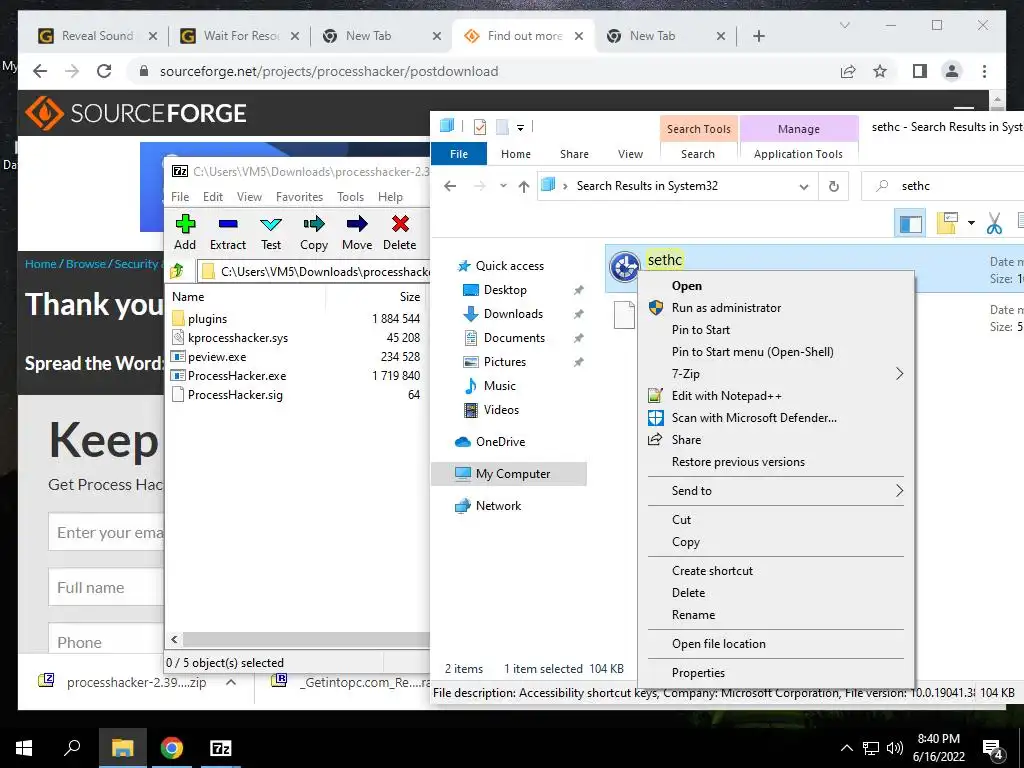Choose Edit with Notepad++
The width and height of the screenshot is (1024, 768).
726,396
